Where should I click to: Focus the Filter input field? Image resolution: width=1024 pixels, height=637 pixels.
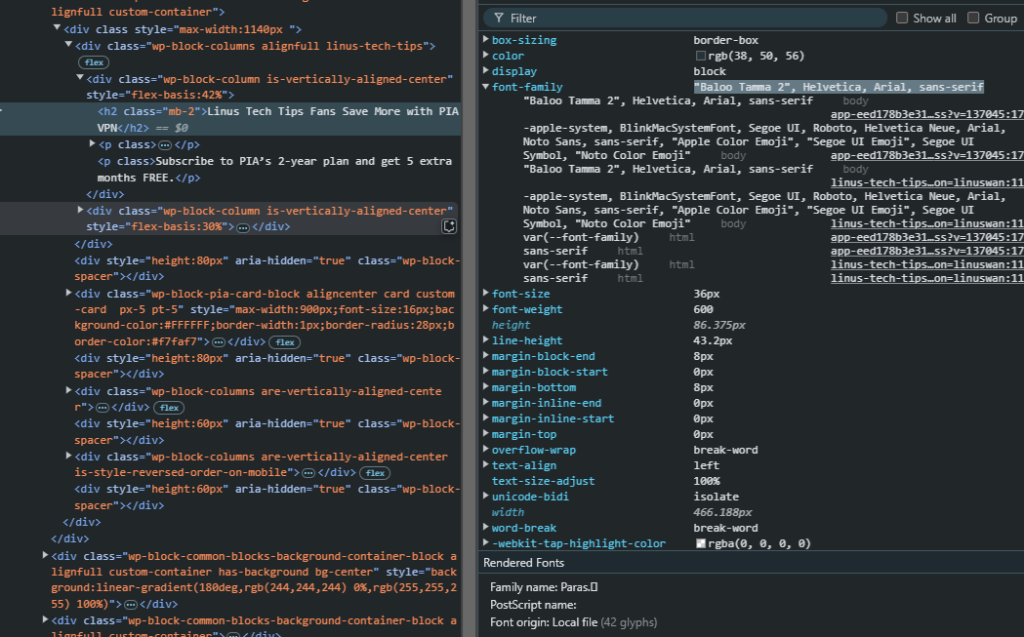690,18
